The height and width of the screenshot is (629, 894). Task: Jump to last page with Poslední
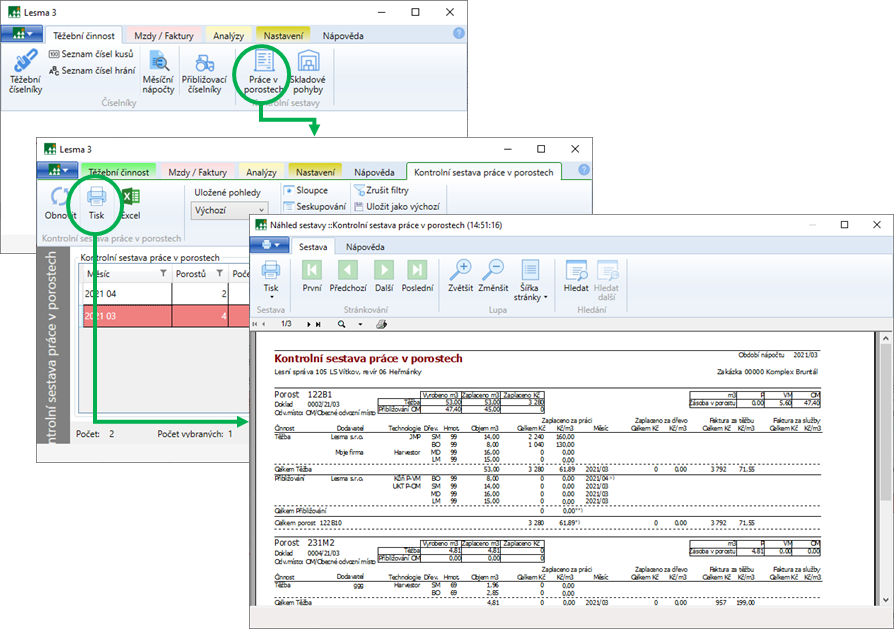pos(417,276)
